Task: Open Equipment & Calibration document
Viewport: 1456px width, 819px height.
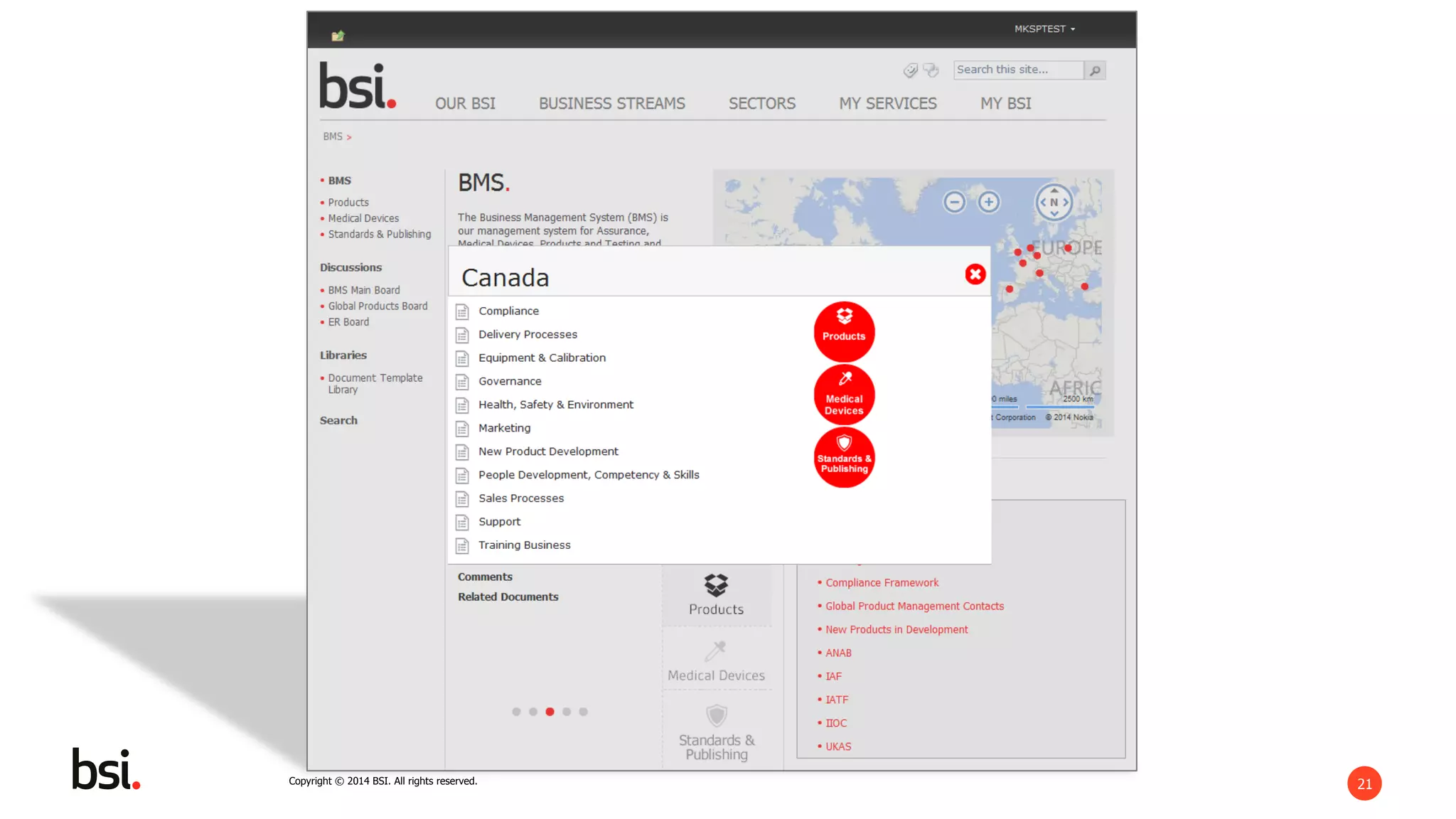Action: coord(542,358)
